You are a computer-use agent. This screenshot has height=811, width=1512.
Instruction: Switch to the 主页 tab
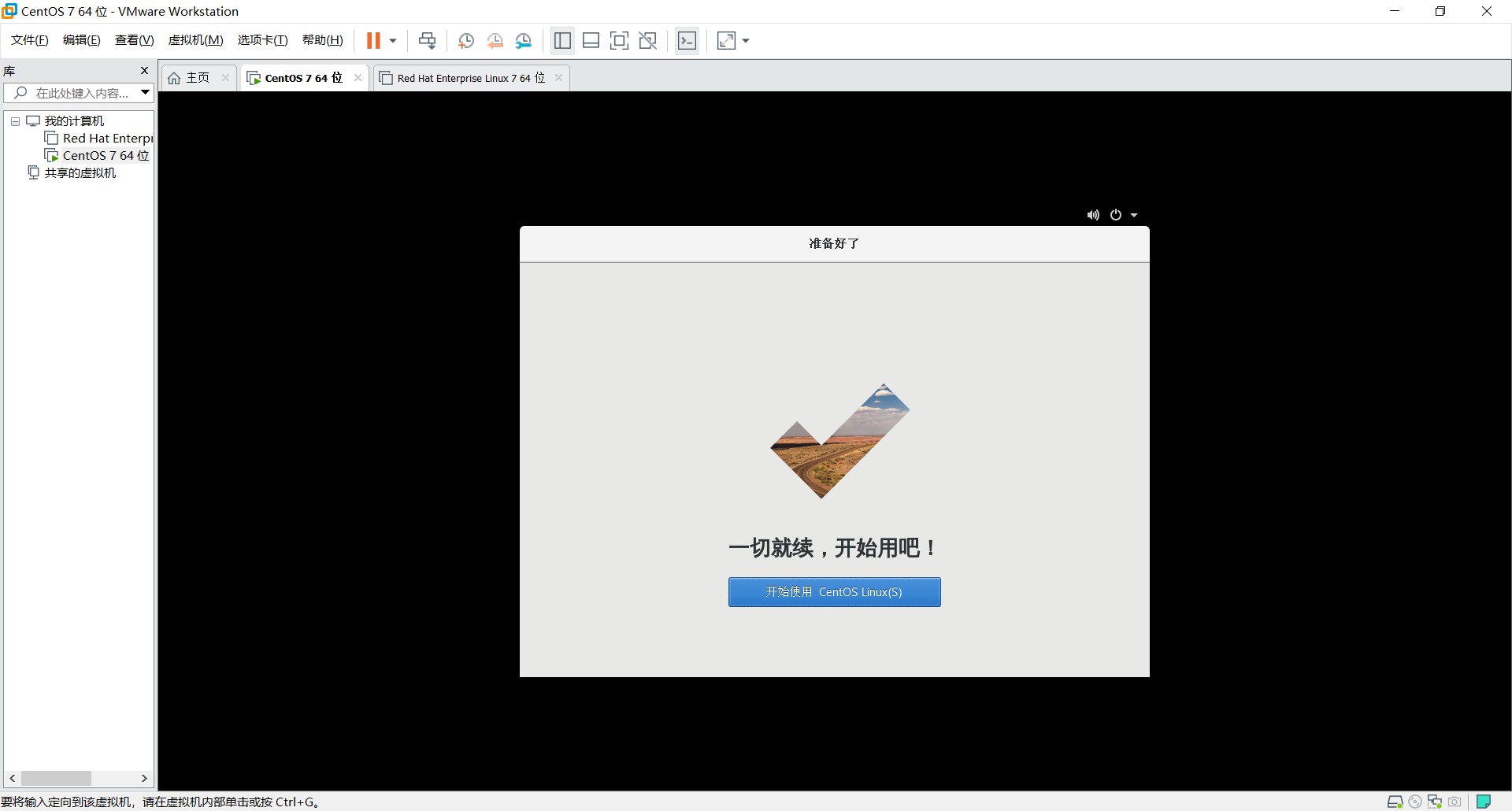point(195,77)
